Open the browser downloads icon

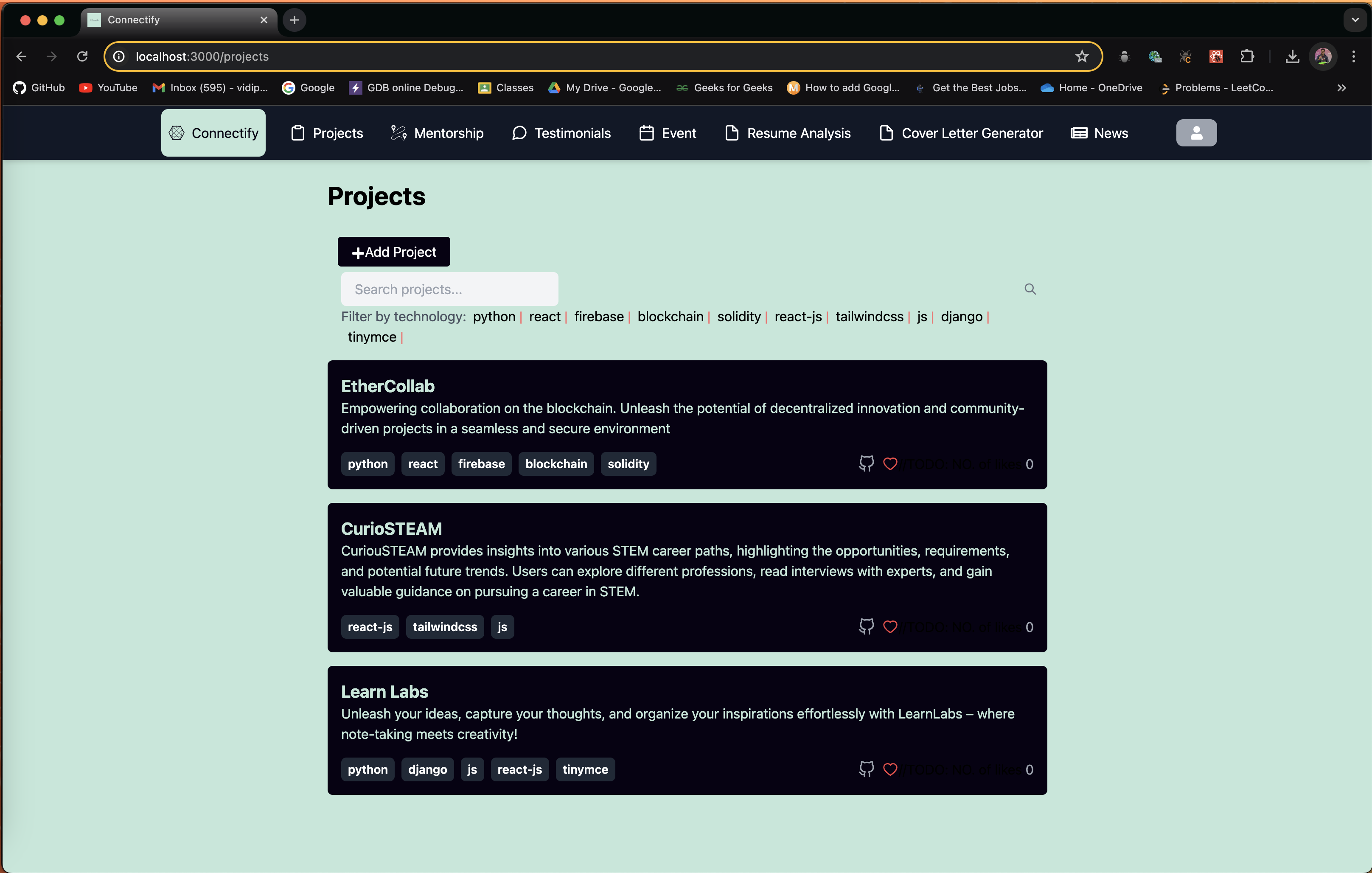tap(1292, 56)
